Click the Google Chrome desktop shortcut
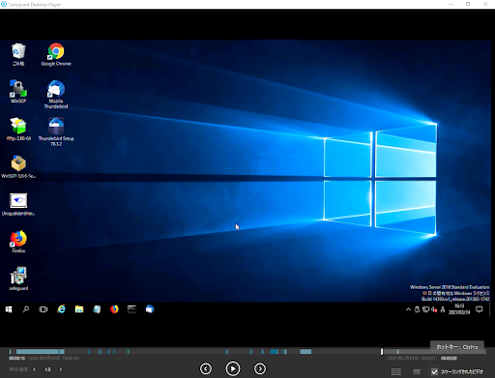The width and height of the screenshot is (495, 378). pyautogui.click(x=56, y=54)
